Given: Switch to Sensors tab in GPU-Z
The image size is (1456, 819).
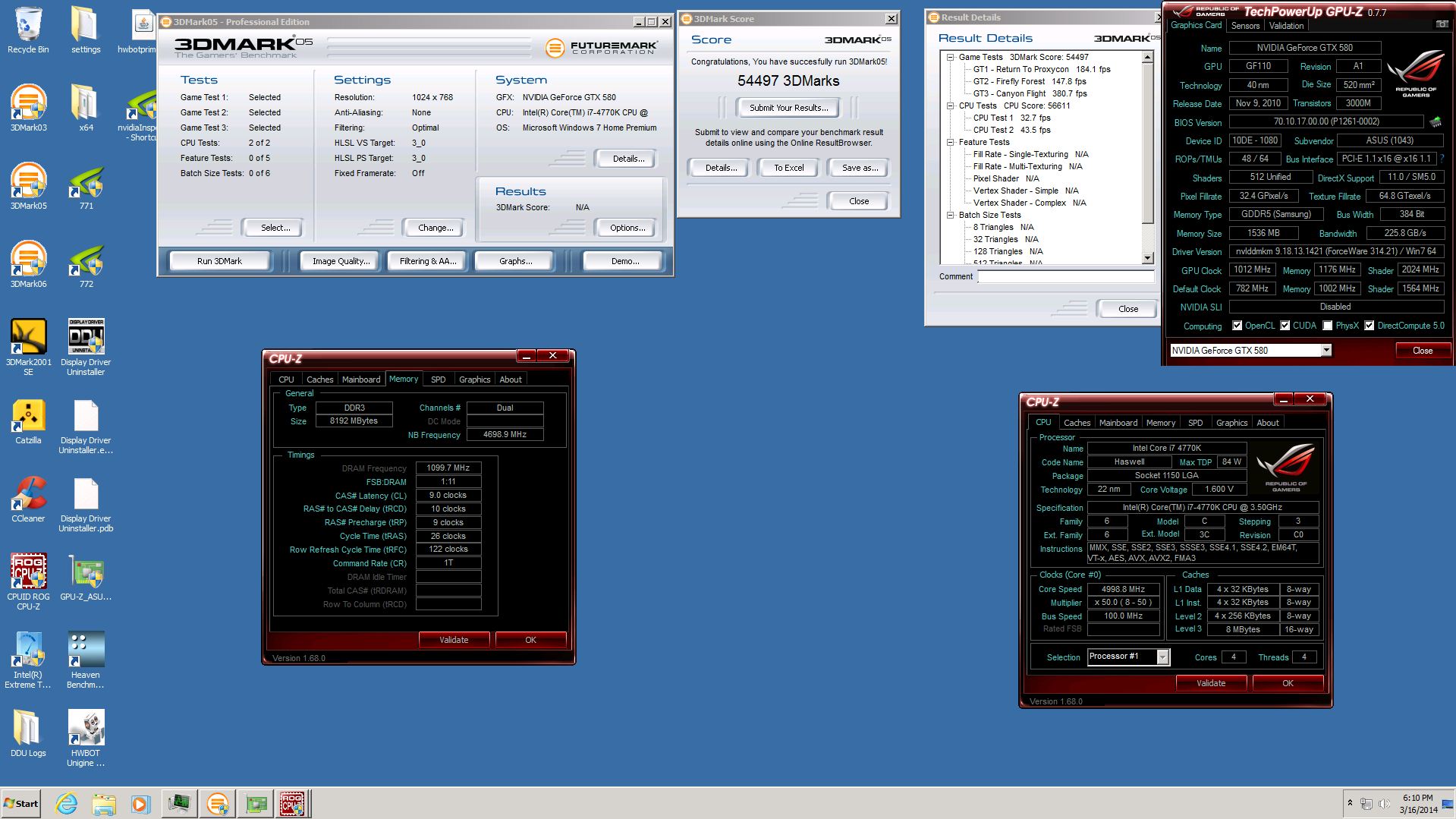Looking at the screenshot, I should (x=1245, y=26).
